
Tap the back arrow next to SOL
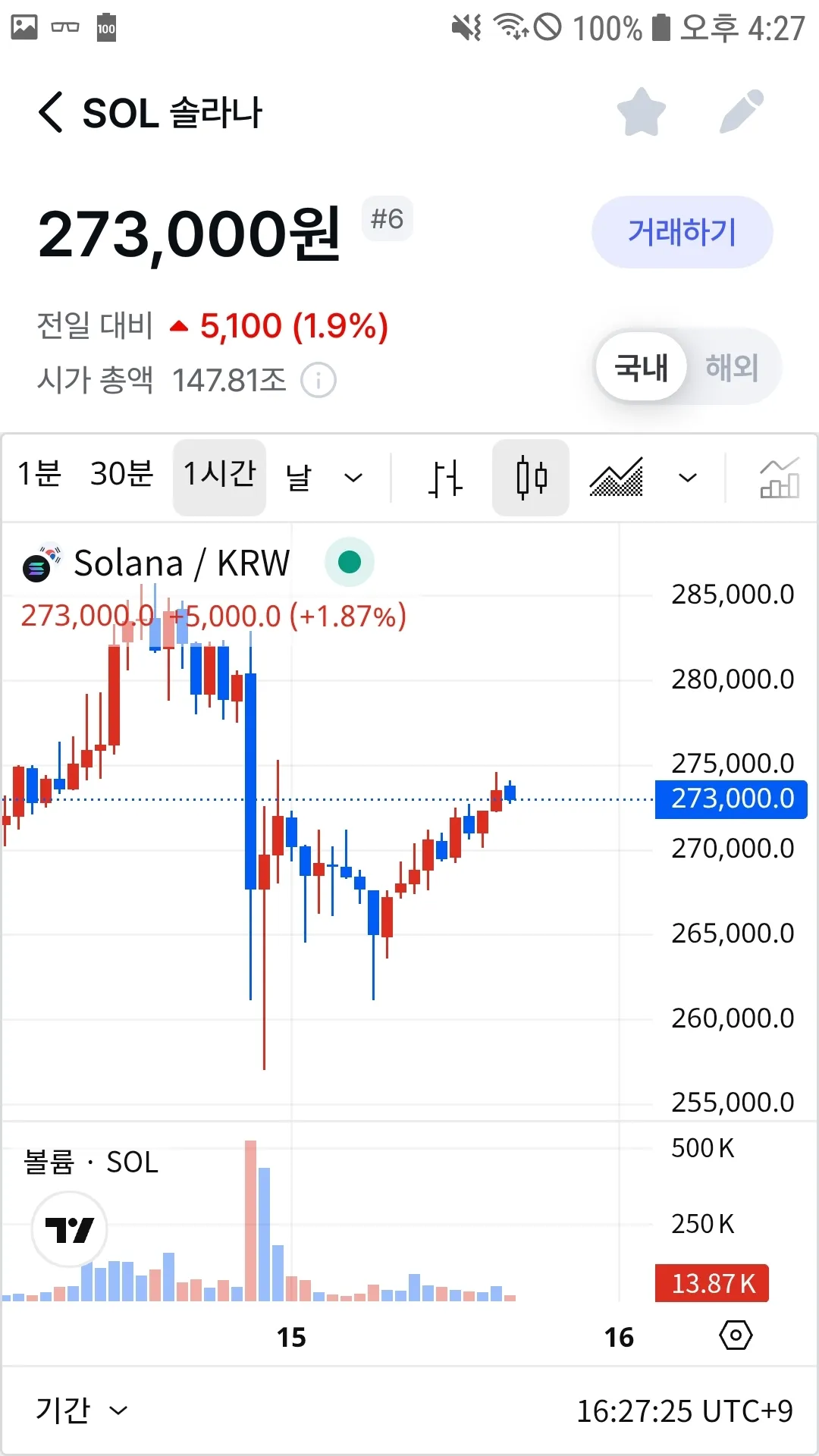(51, 113)
